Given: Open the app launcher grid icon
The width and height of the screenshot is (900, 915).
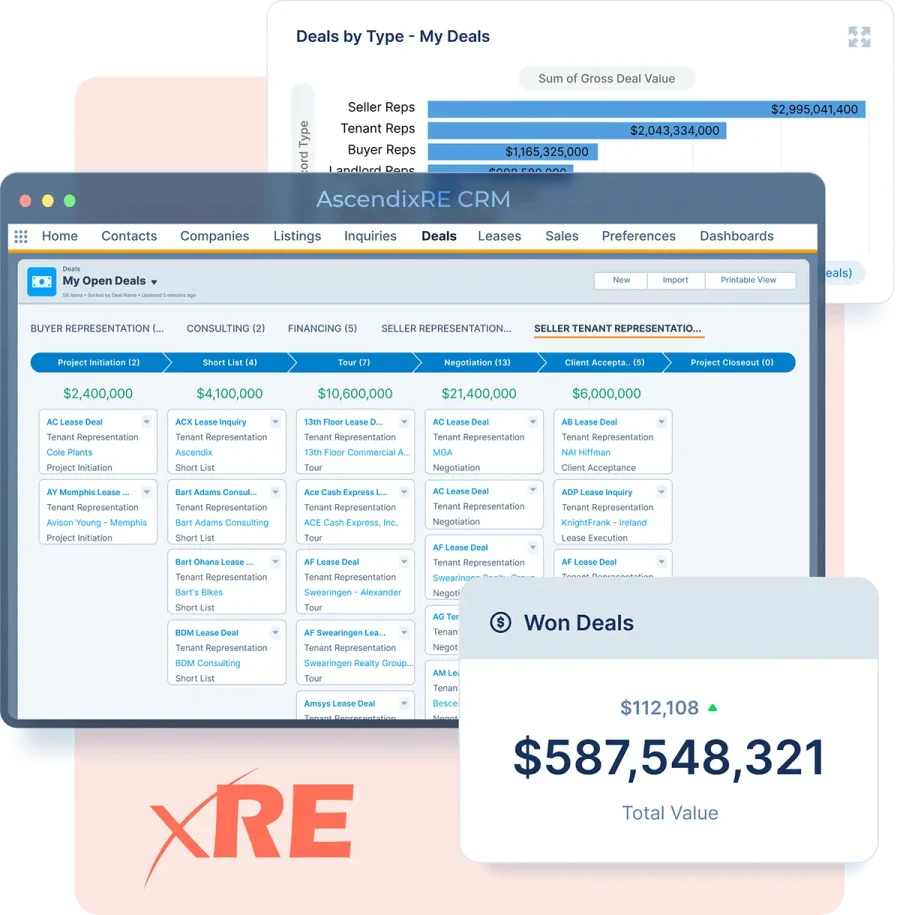Looking at the screenshot, I should (21, 236).
